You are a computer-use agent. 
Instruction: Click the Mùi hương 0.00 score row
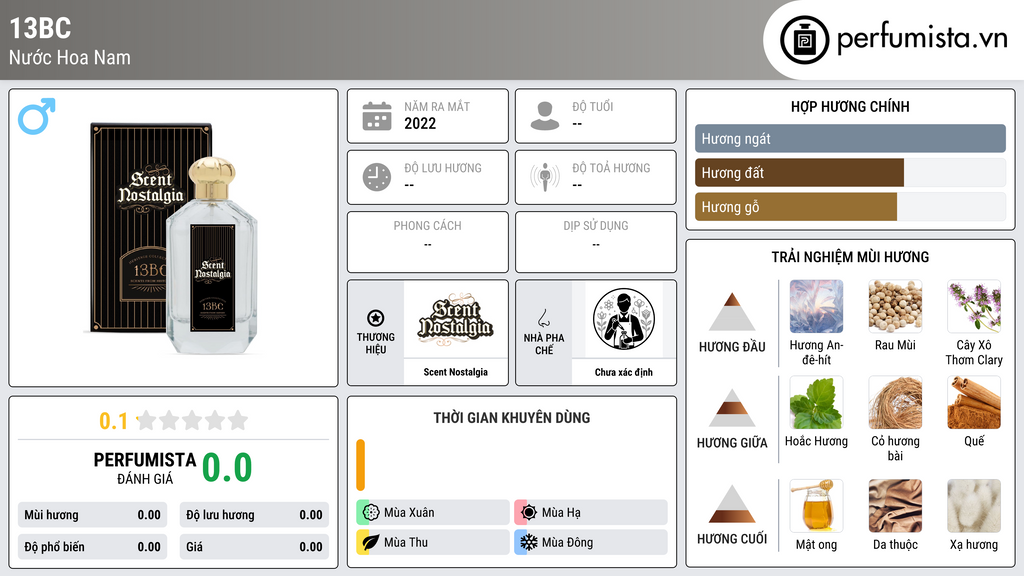(93, 515)
